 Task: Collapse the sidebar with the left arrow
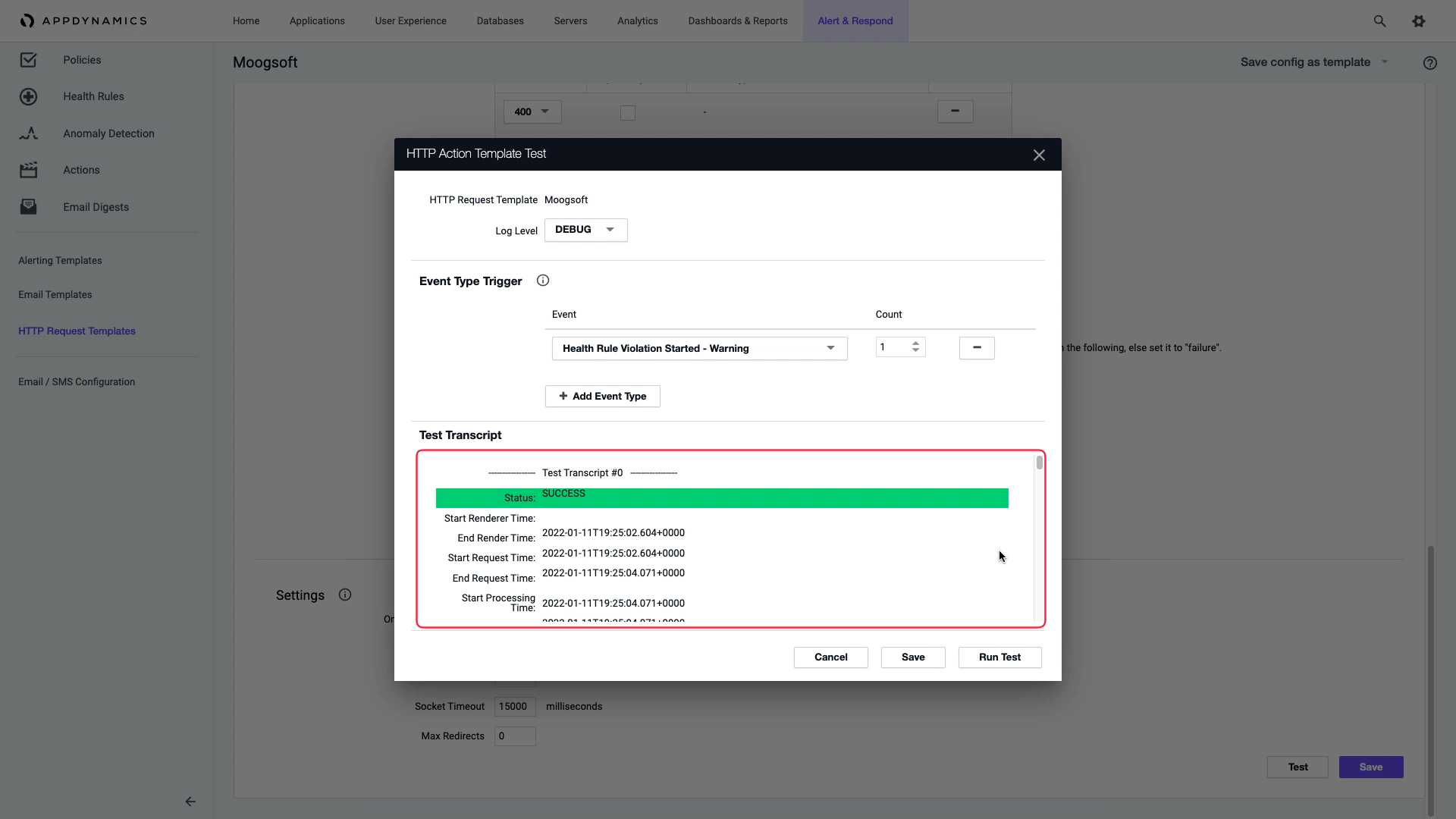coord(190,802)
